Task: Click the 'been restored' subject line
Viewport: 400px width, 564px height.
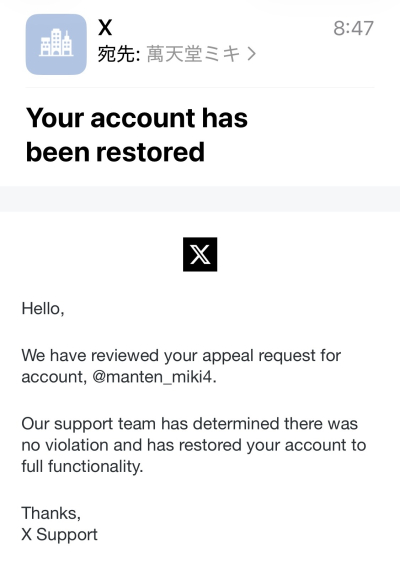Action: [x=115, y=152]
